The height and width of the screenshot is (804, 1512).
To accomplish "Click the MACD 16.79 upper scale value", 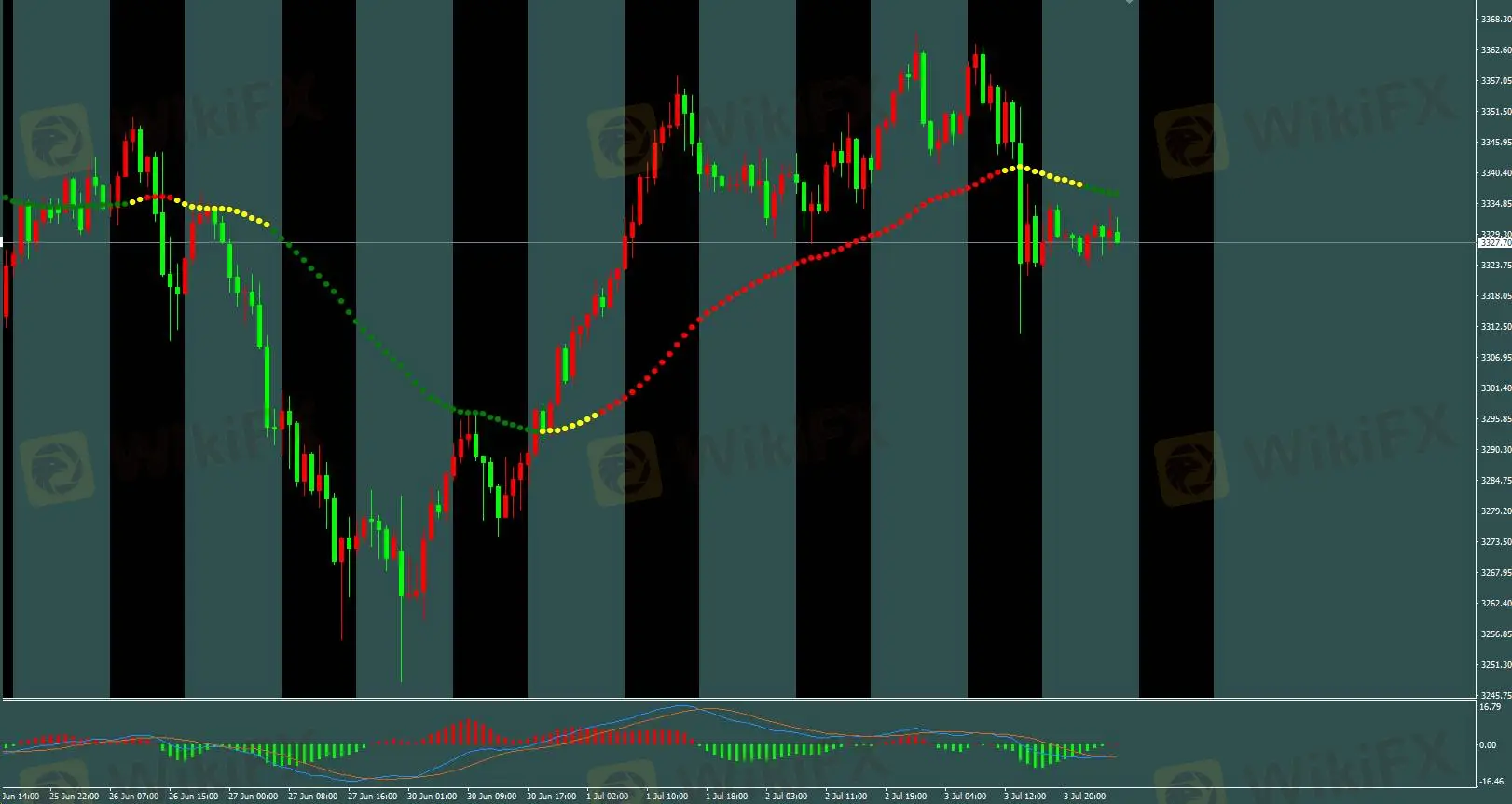I will [1490, 707].
